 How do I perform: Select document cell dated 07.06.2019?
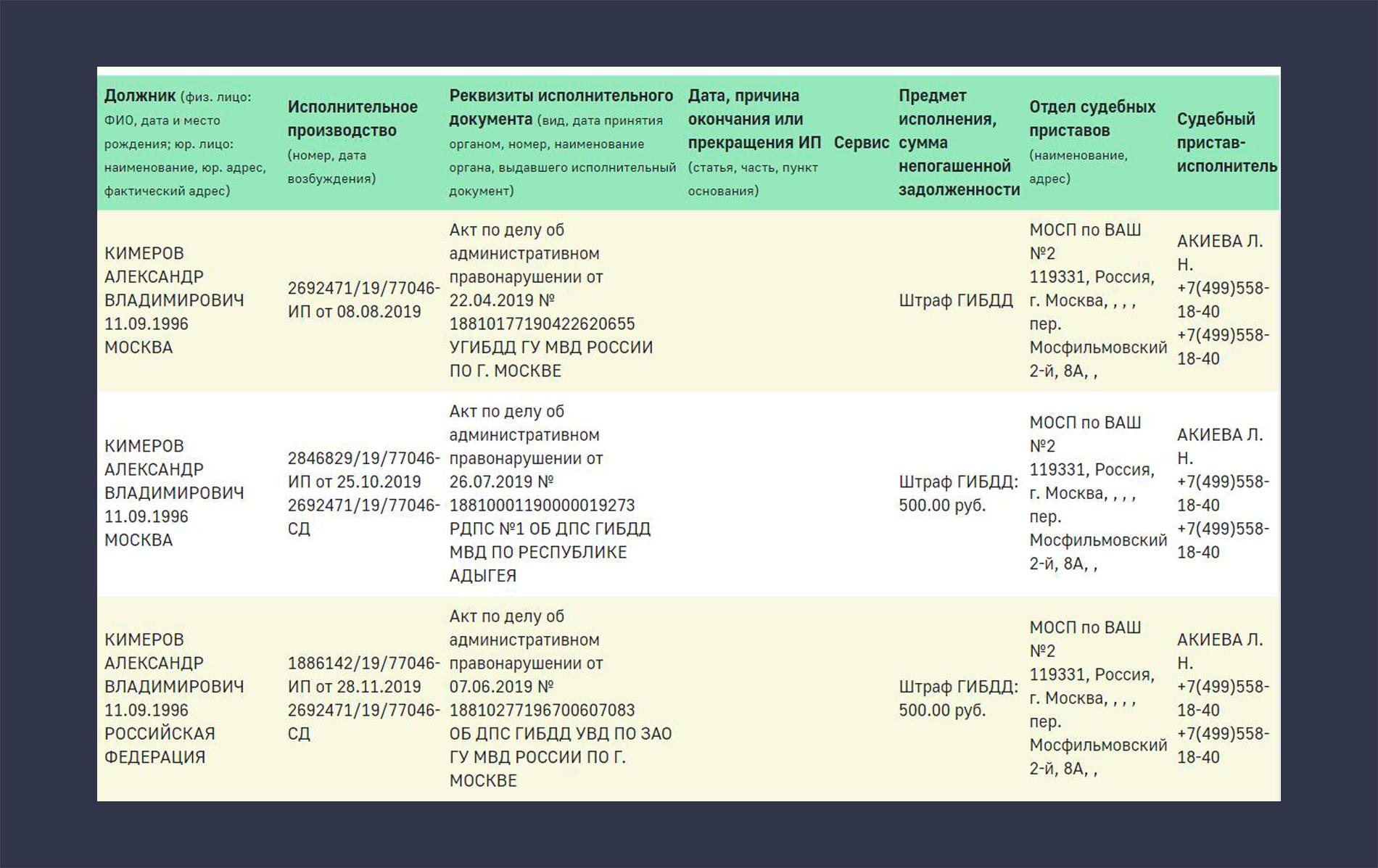coord(561,698)
